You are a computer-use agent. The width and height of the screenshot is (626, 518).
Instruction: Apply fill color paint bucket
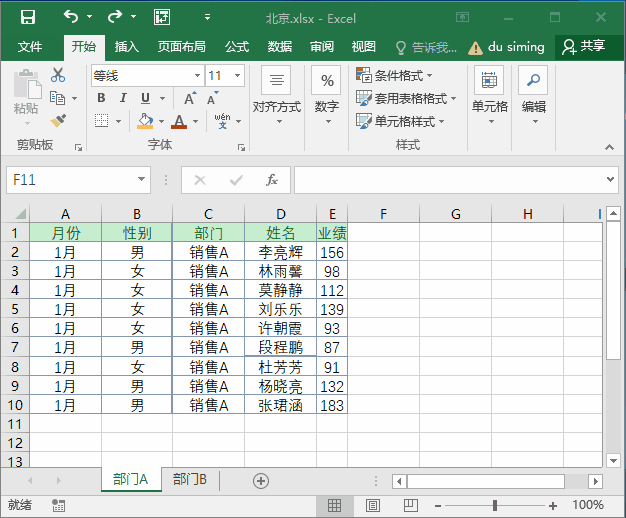[145, 121]
